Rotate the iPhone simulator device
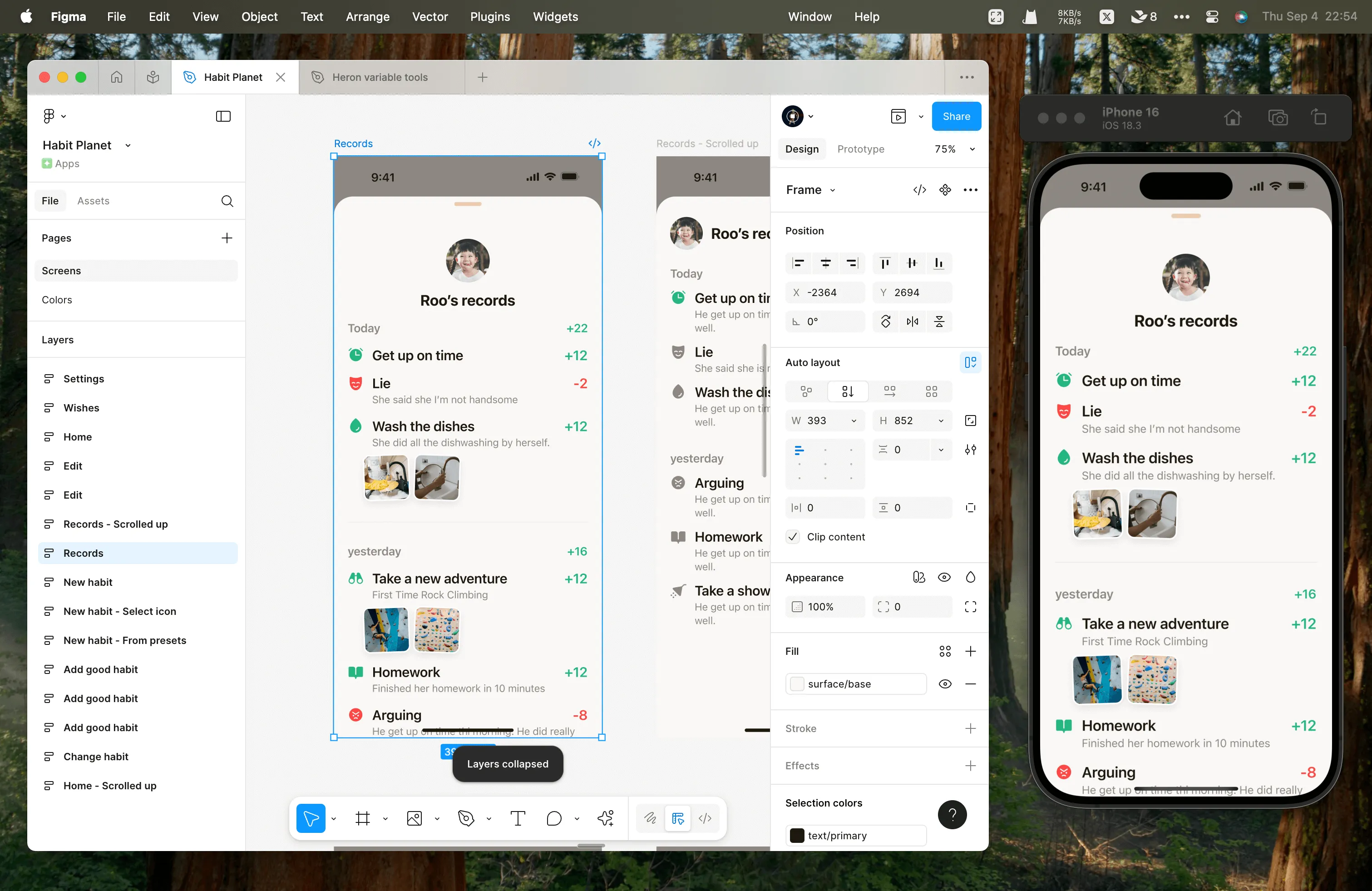The image size is (1372, 891). pyautogui.click(x=1319, y=118)
